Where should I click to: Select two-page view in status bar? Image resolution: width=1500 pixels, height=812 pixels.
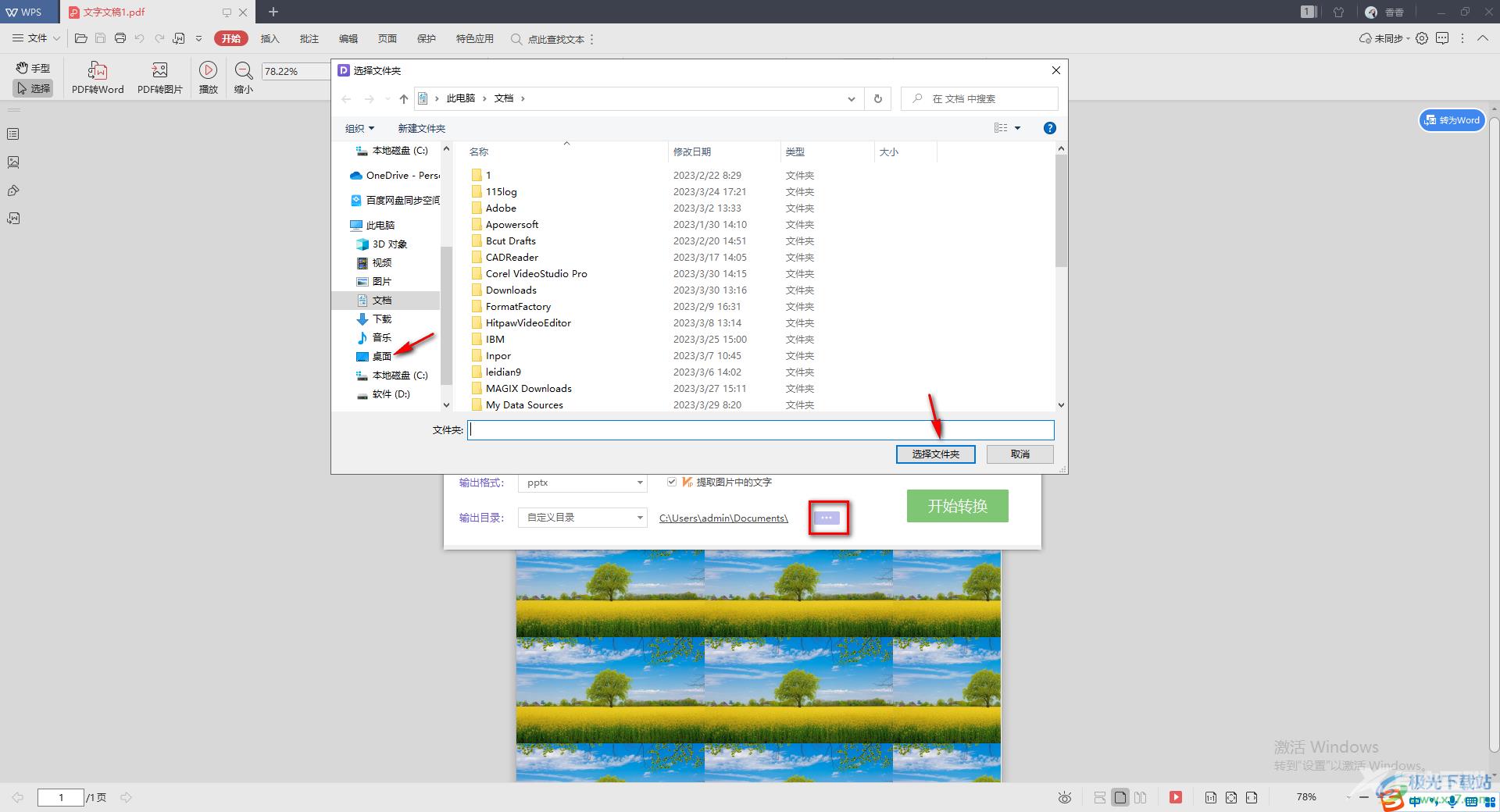(1141, 797)
